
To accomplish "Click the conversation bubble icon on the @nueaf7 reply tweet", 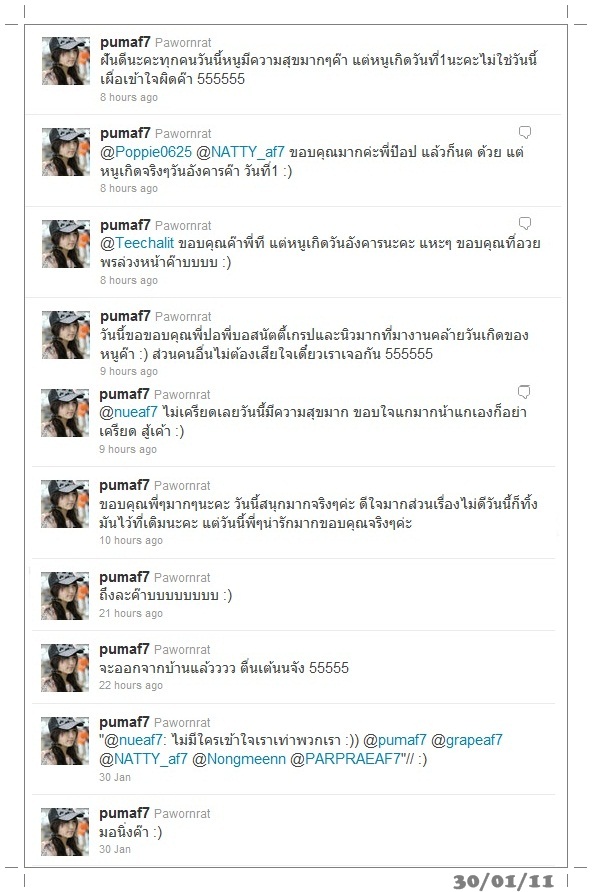I will (524, 392).
